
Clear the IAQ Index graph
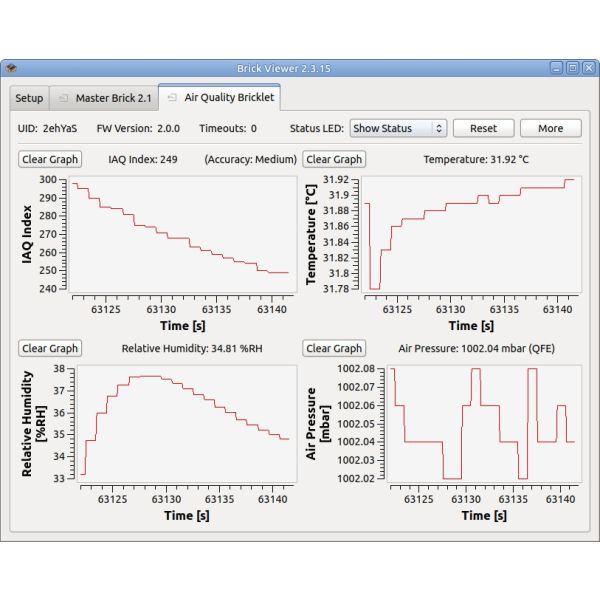click(x=50, y=159)
